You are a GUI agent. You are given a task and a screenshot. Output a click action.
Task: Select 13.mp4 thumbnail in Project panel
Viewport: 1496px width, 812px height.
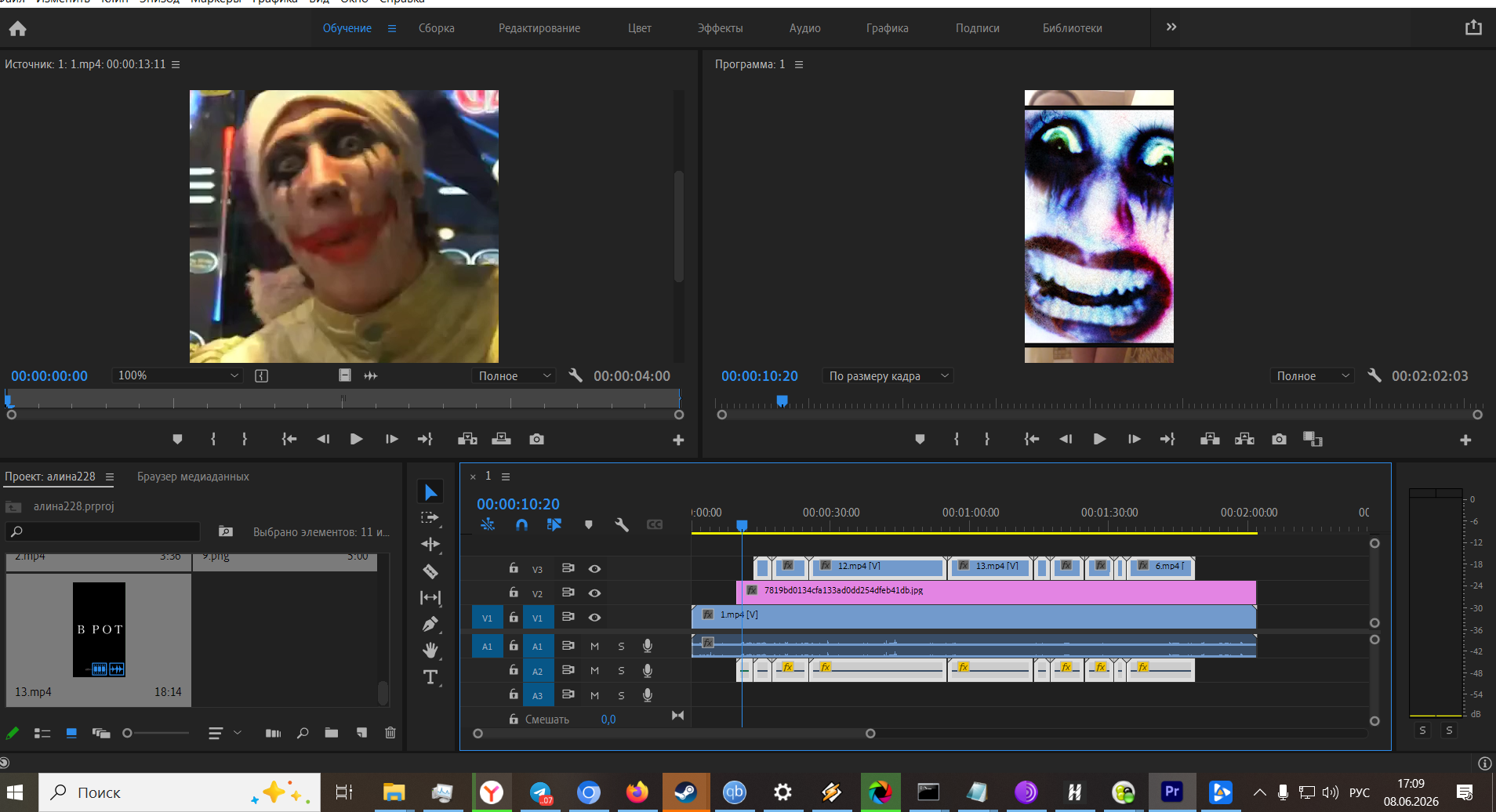tap(99, 629)
